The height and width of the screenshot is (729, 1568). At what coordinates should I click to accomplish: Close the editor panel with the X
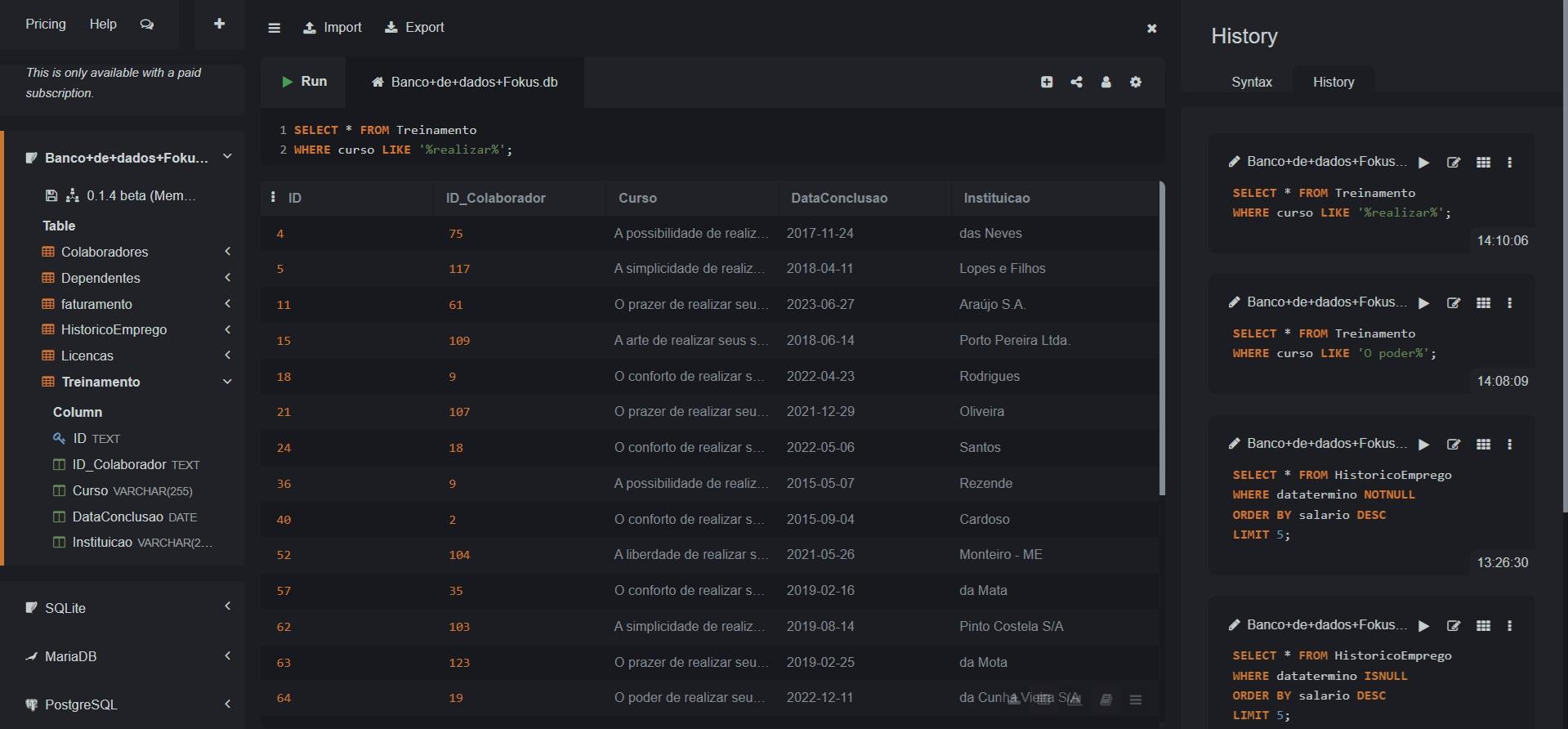[1152, 29]
